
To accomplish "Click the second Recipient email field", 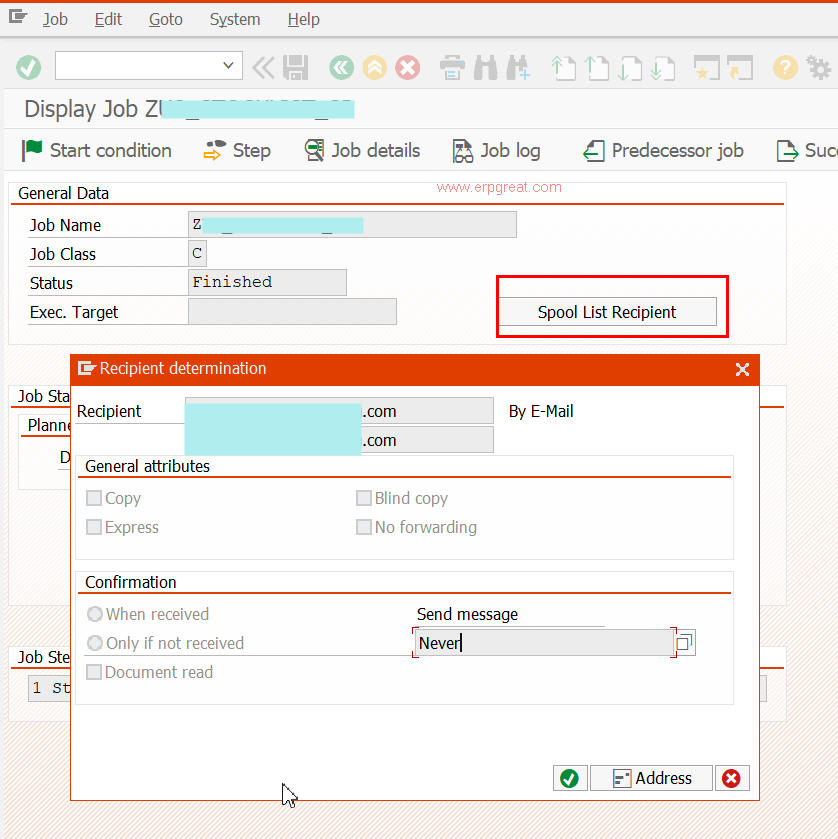I will coord(339,440).
